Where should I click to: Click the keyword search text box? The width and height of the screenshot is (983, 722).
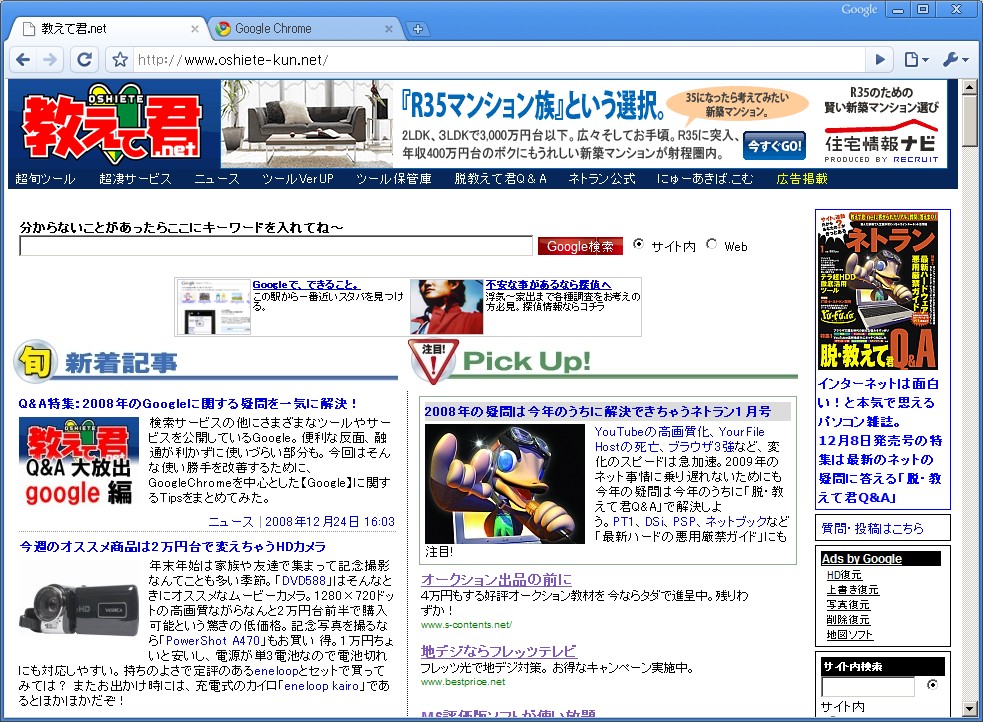click(276, 246)
